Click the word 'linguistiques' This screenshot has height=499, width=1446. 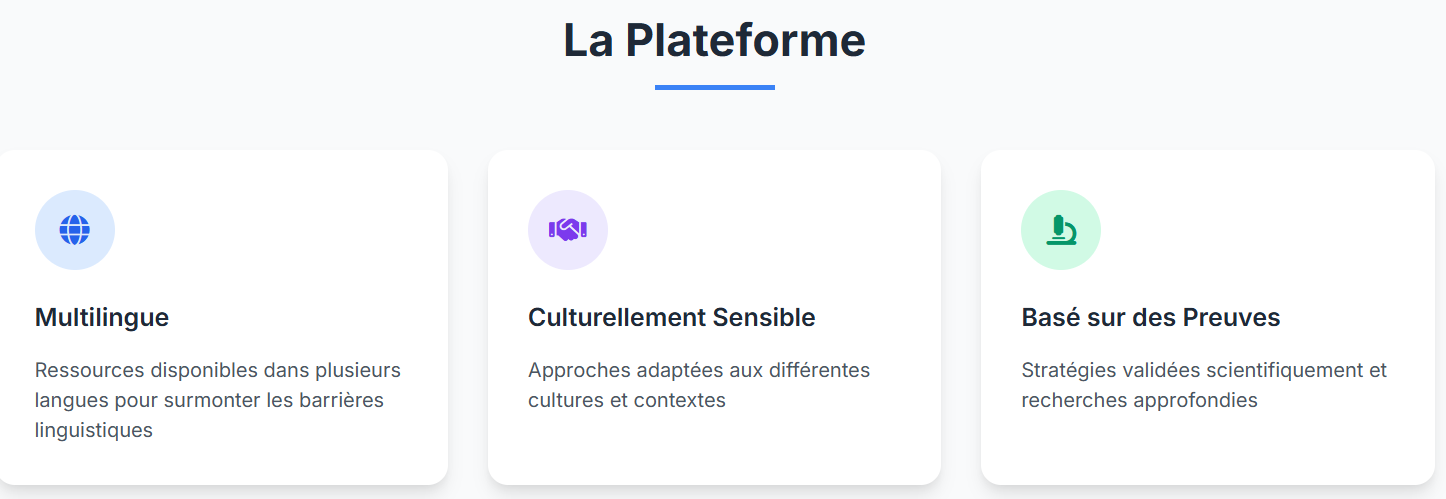click(x=94, y=431)
